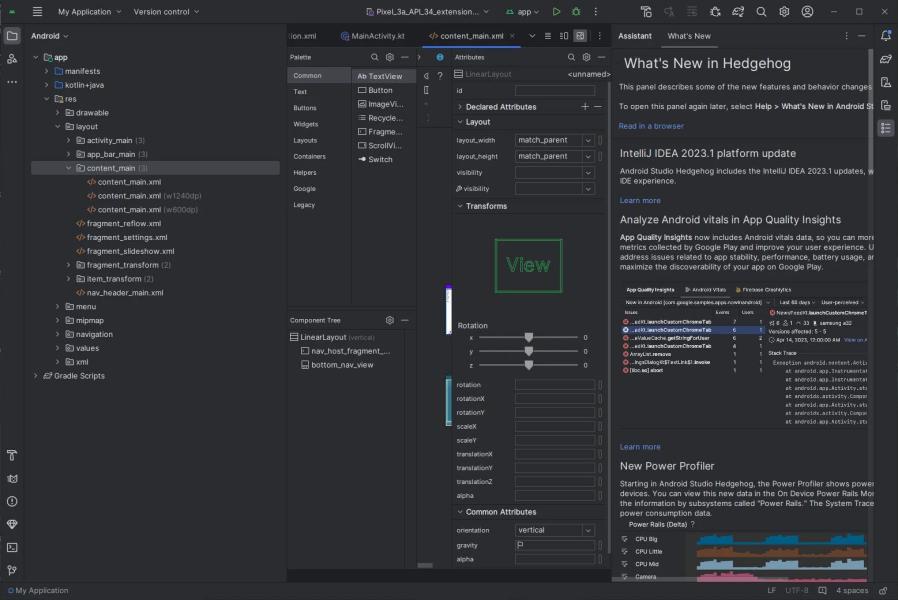Sync project with Gradle files (elephant icon)
The image size is (898, 600).
pos(738,11)
